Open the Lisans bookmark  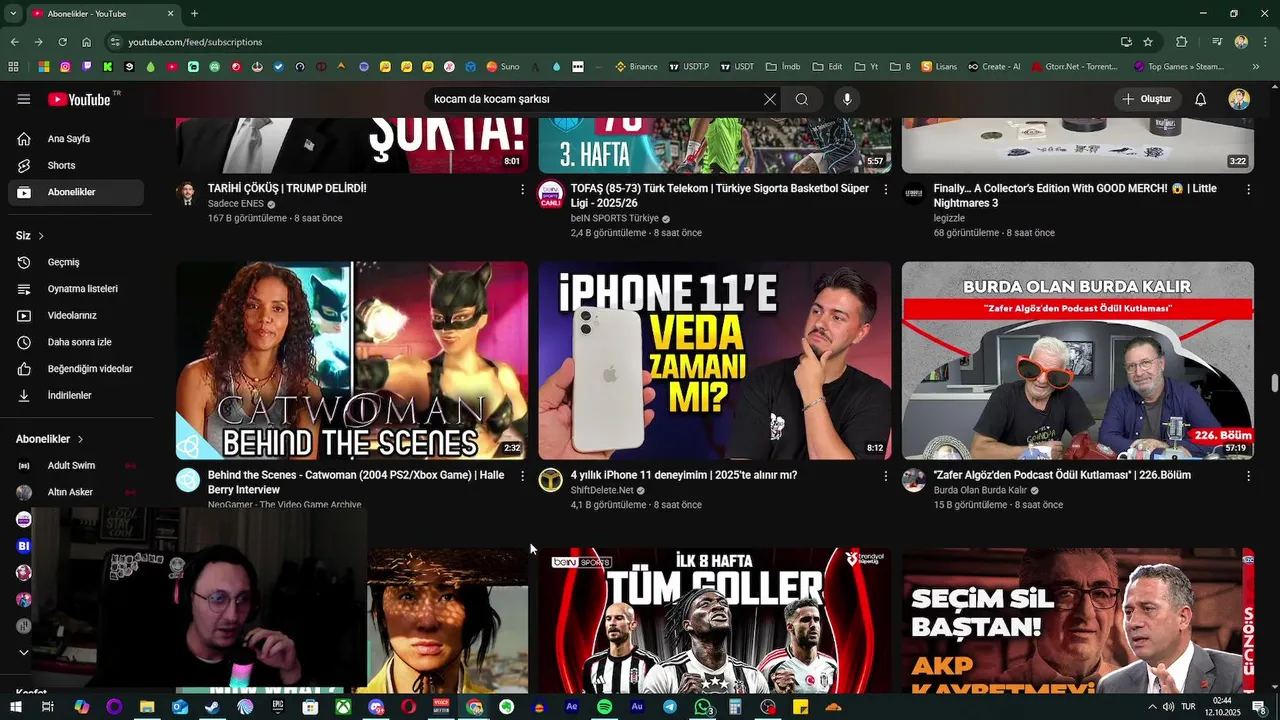[939, 67]
